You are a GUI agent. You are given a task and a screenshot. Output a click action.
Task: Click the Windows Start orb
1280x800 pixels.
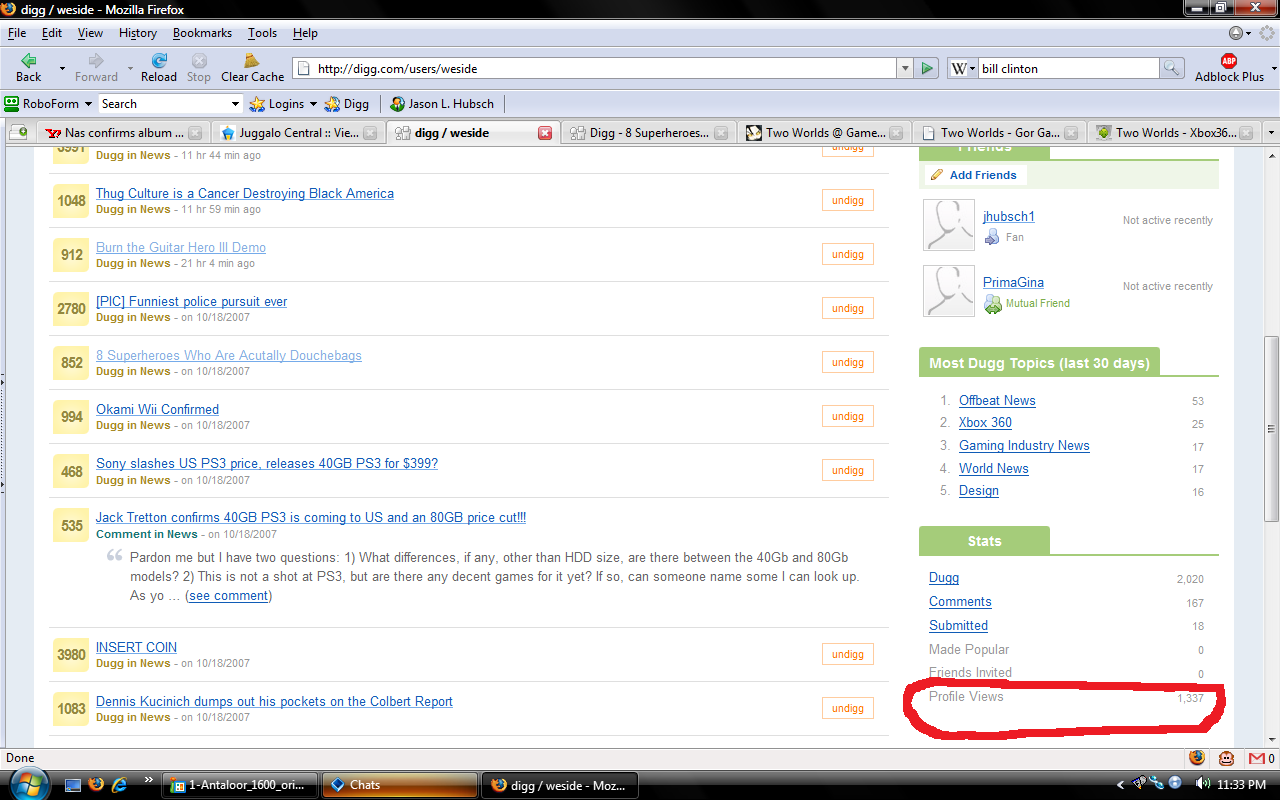point(29,783)
